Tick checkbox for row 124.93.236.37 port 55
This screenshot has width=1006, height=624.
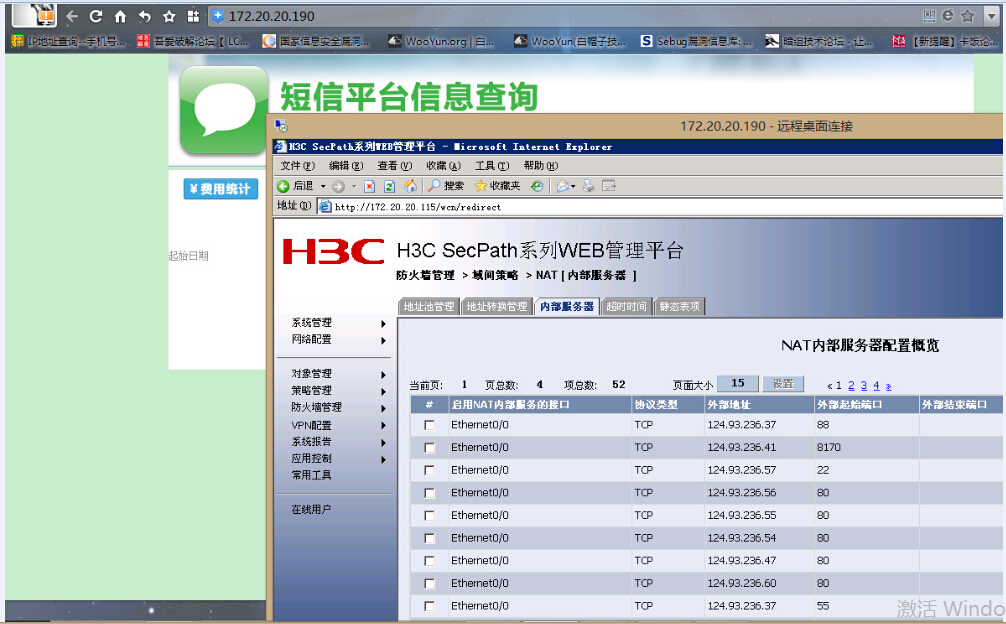point(429,606)
